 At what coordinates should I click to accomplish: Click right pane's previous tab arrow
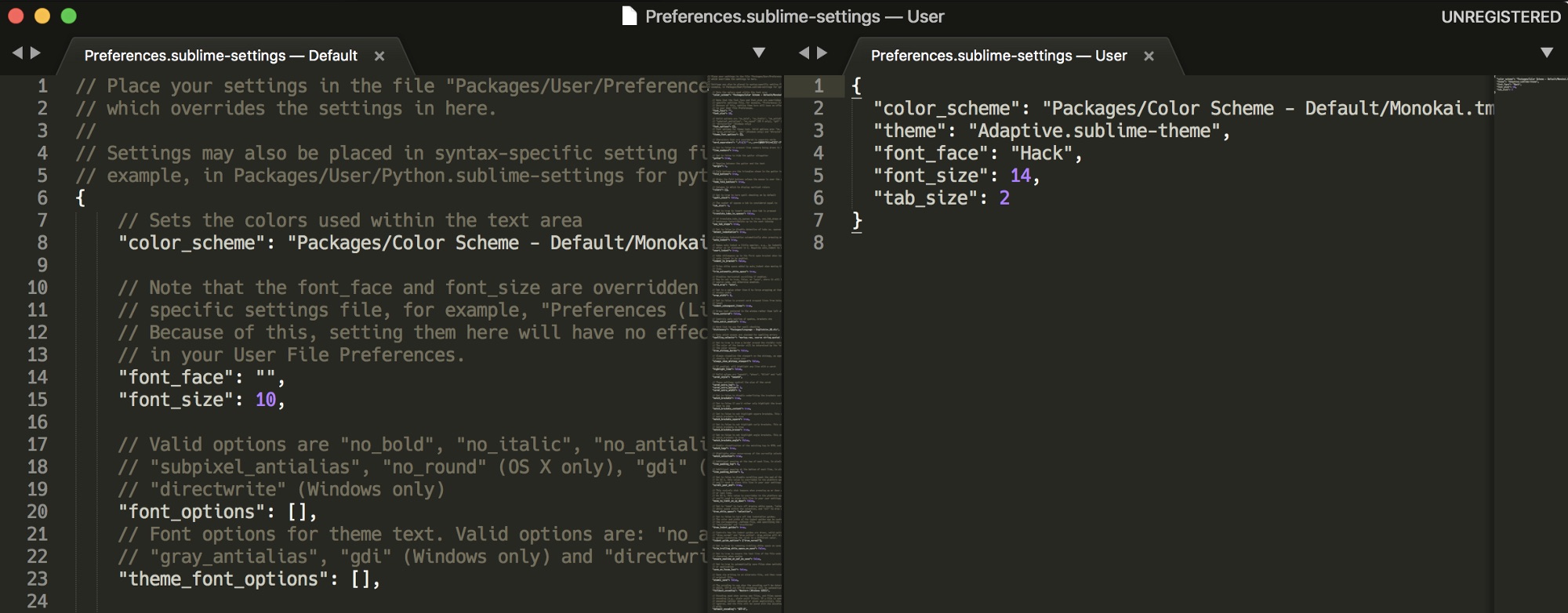tap(804, 53)
